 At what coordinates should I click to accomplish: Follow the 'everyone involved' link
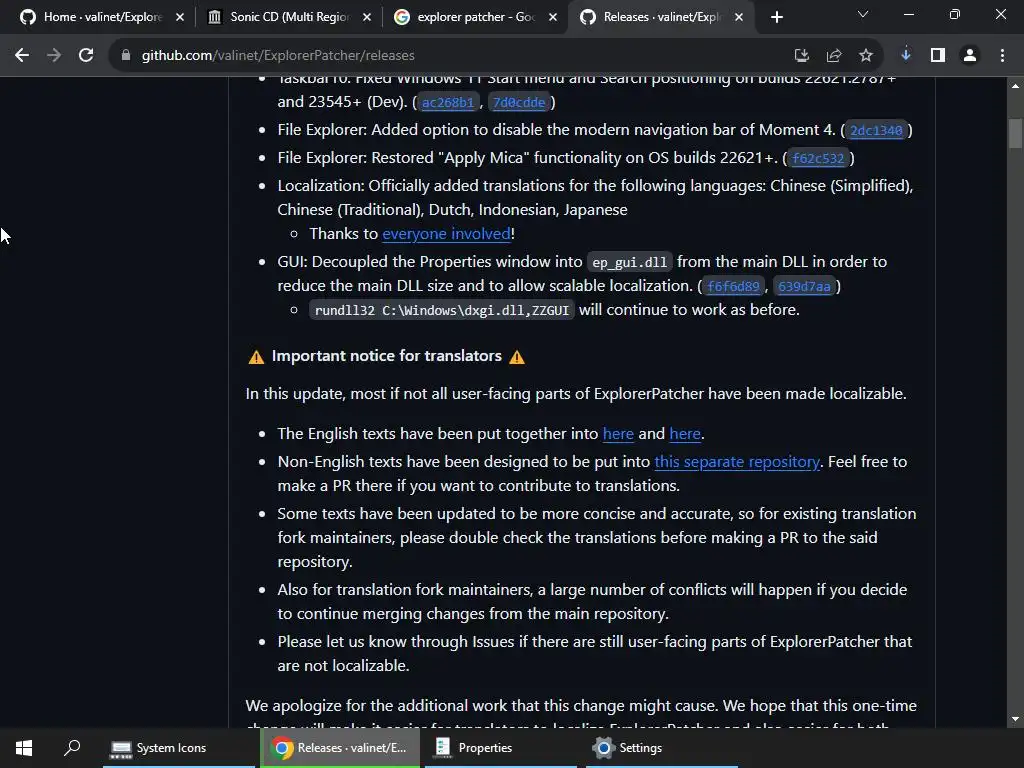[446, 234]
